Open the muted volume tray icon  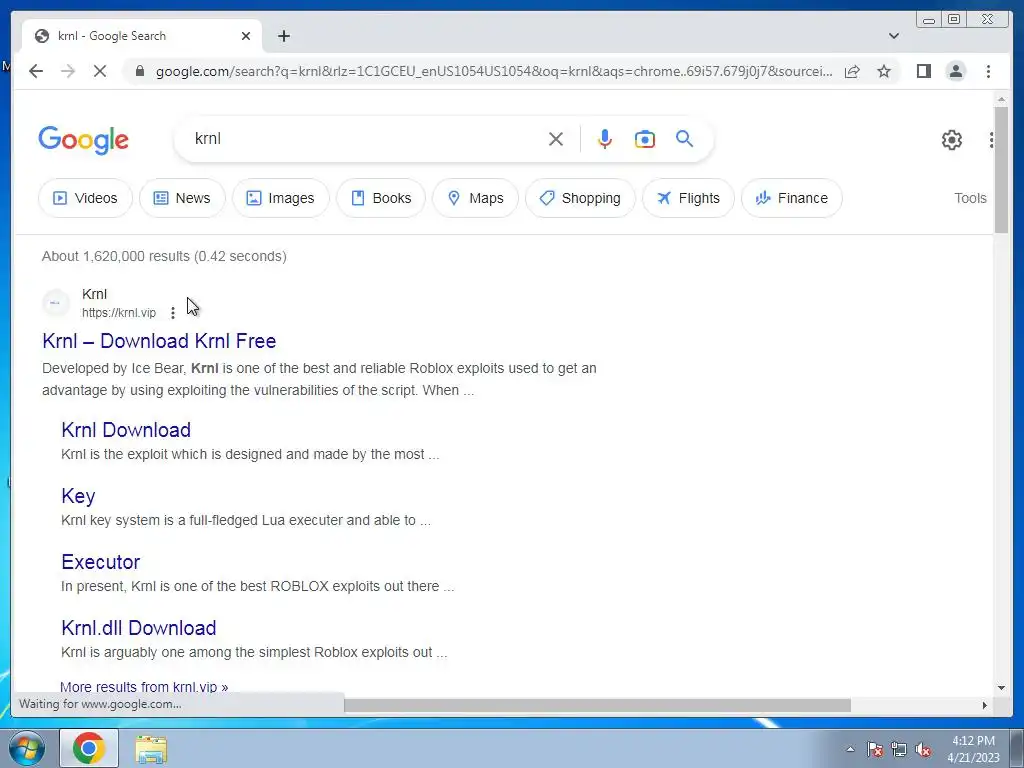point(923,750)
